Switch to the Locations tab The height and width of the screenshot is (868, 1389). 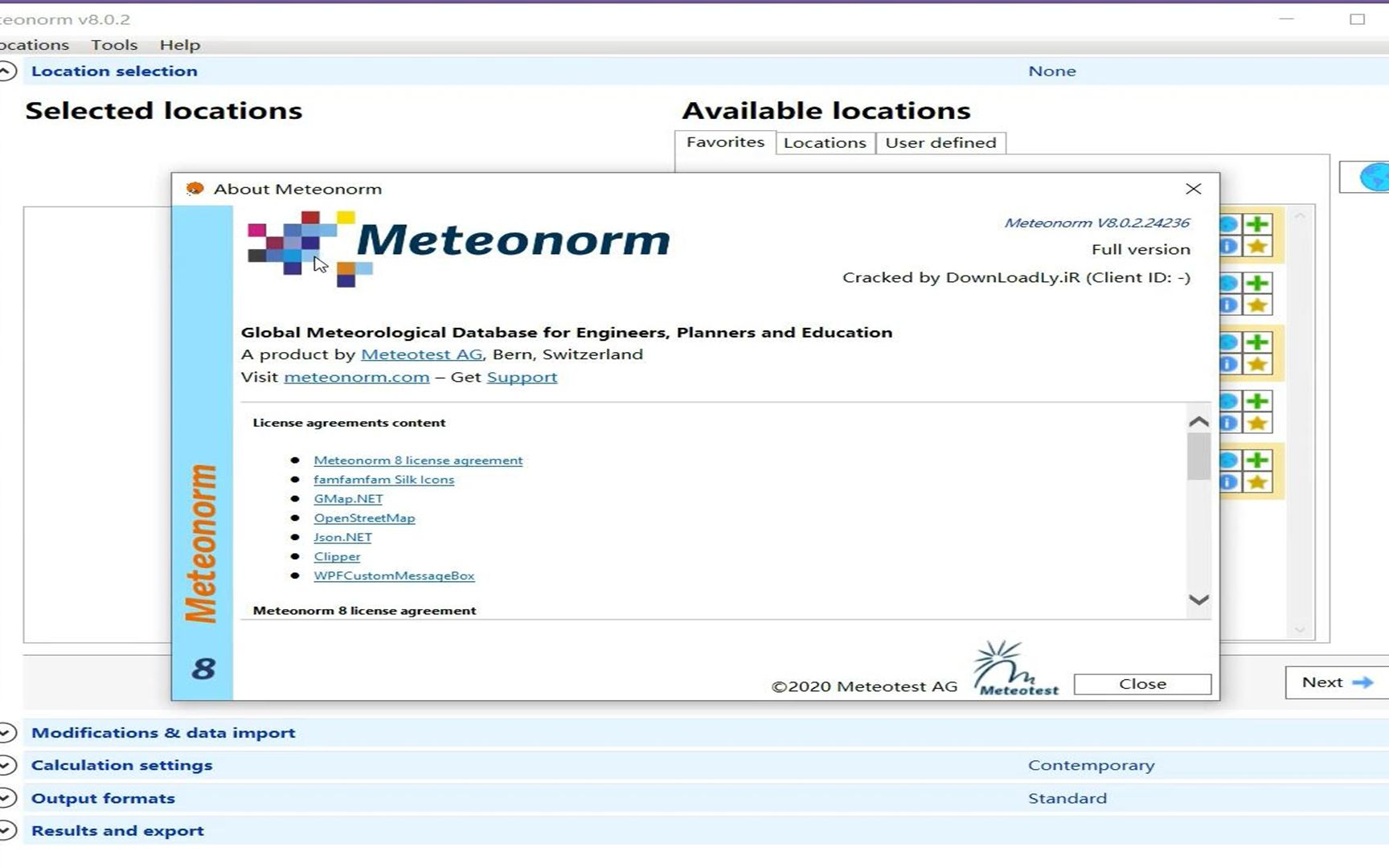point(825,143)
